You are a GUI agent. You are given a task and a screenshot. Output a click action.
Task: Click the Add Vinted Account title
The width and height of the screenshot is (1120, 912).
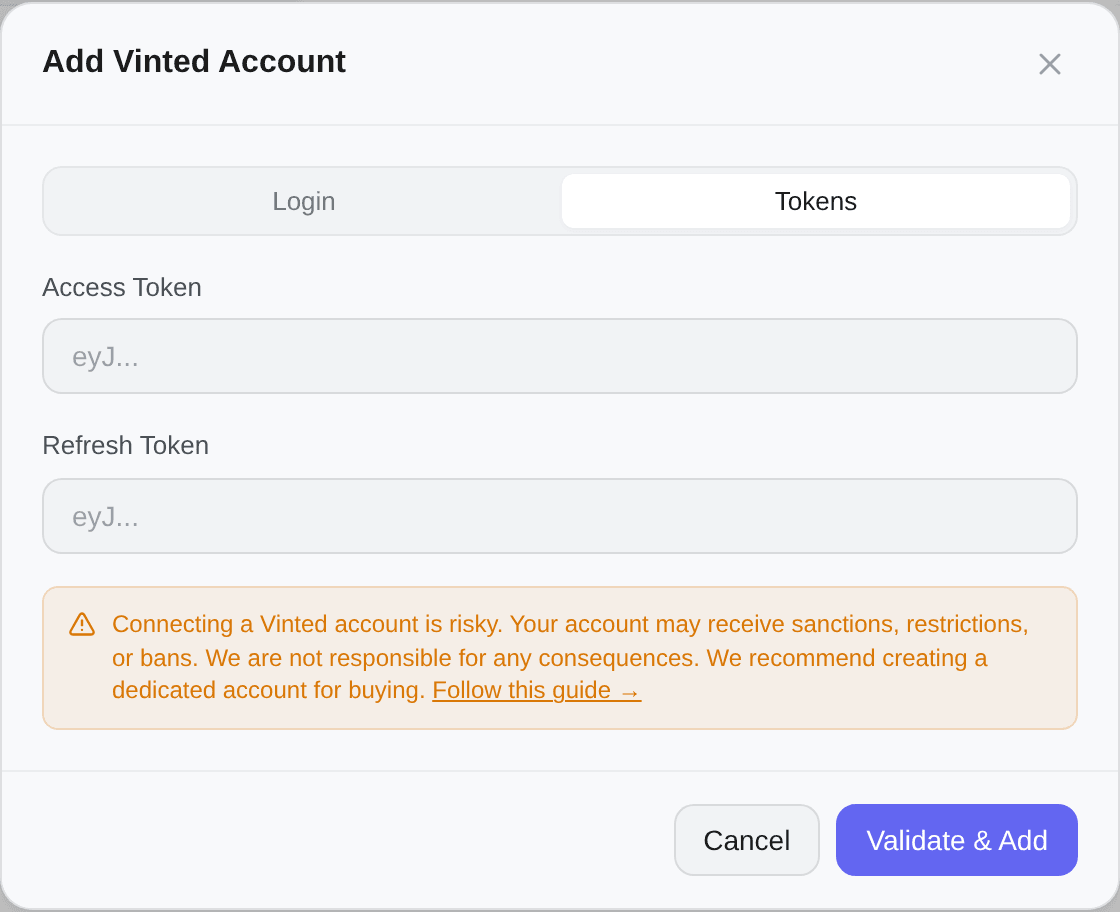point(194,61)
